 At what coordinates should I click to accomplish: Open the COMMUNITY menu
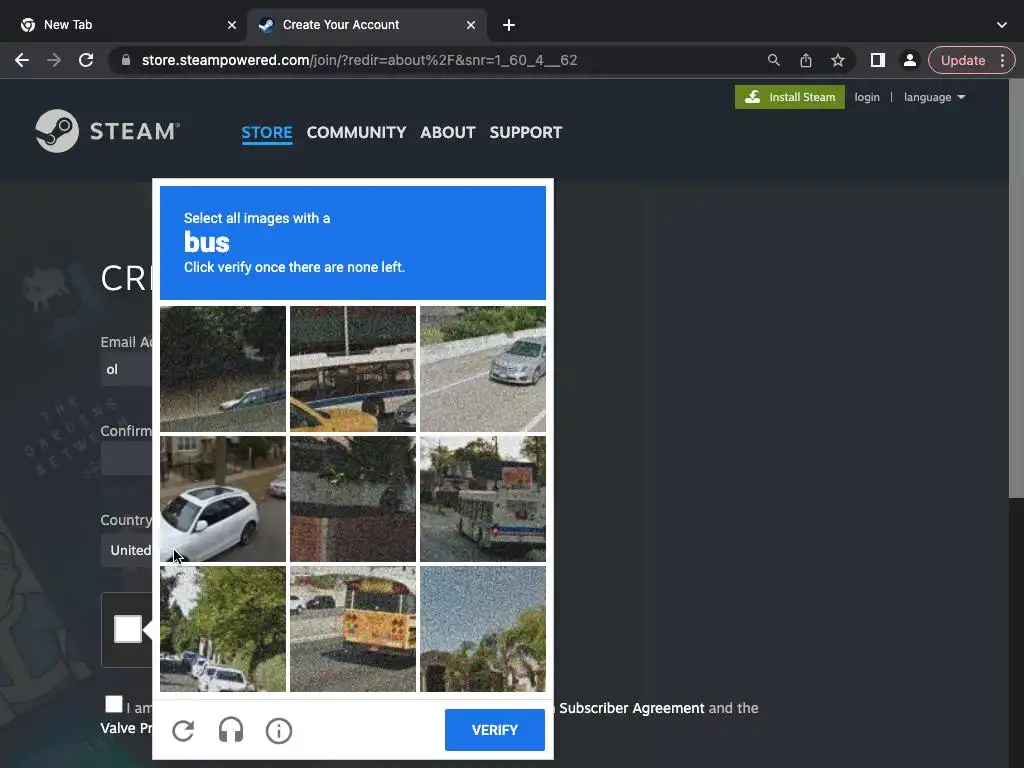(x=357, y=133)
